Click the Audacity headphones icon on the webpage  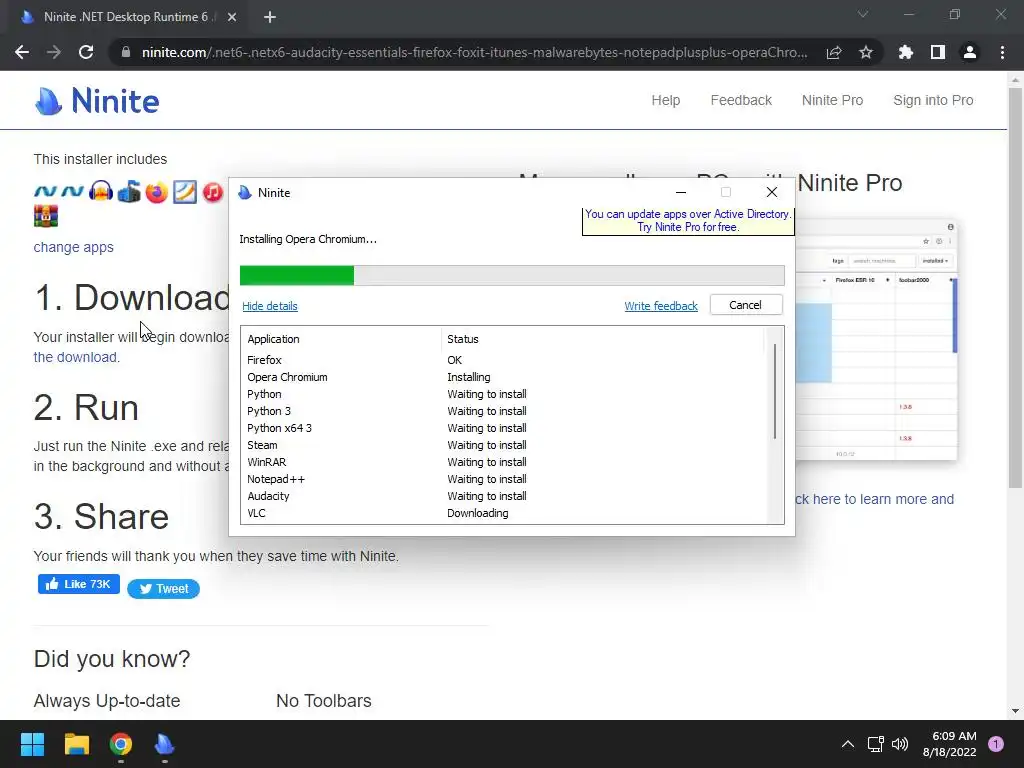(101, 192)
